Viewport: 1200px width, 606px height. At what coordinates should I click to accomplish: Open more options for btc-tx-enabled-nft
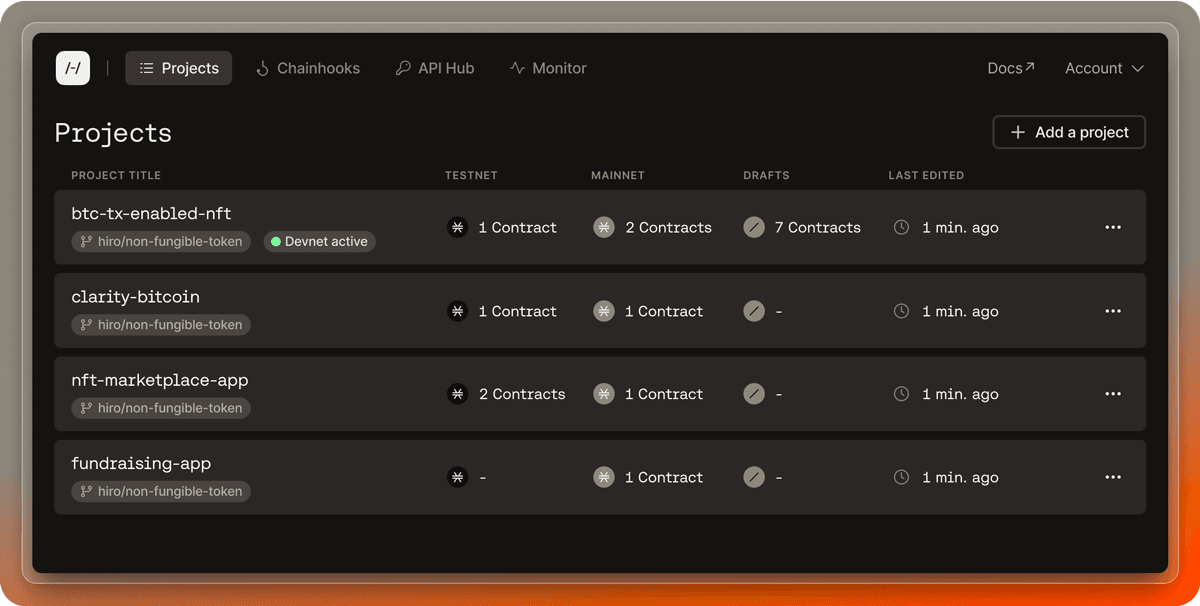tap(1113, 228)
